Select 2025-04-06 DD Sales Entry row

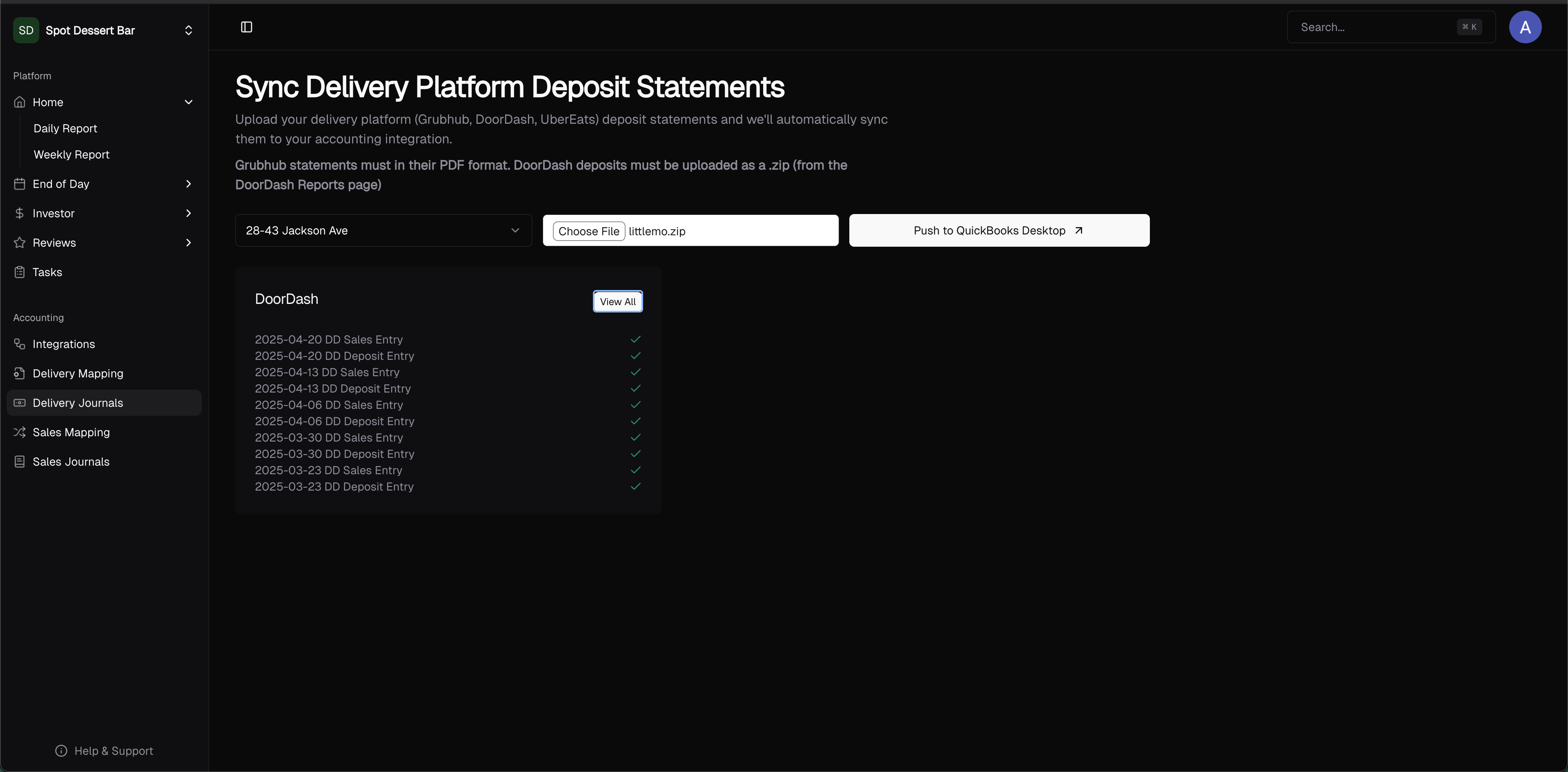pos(448,405)
